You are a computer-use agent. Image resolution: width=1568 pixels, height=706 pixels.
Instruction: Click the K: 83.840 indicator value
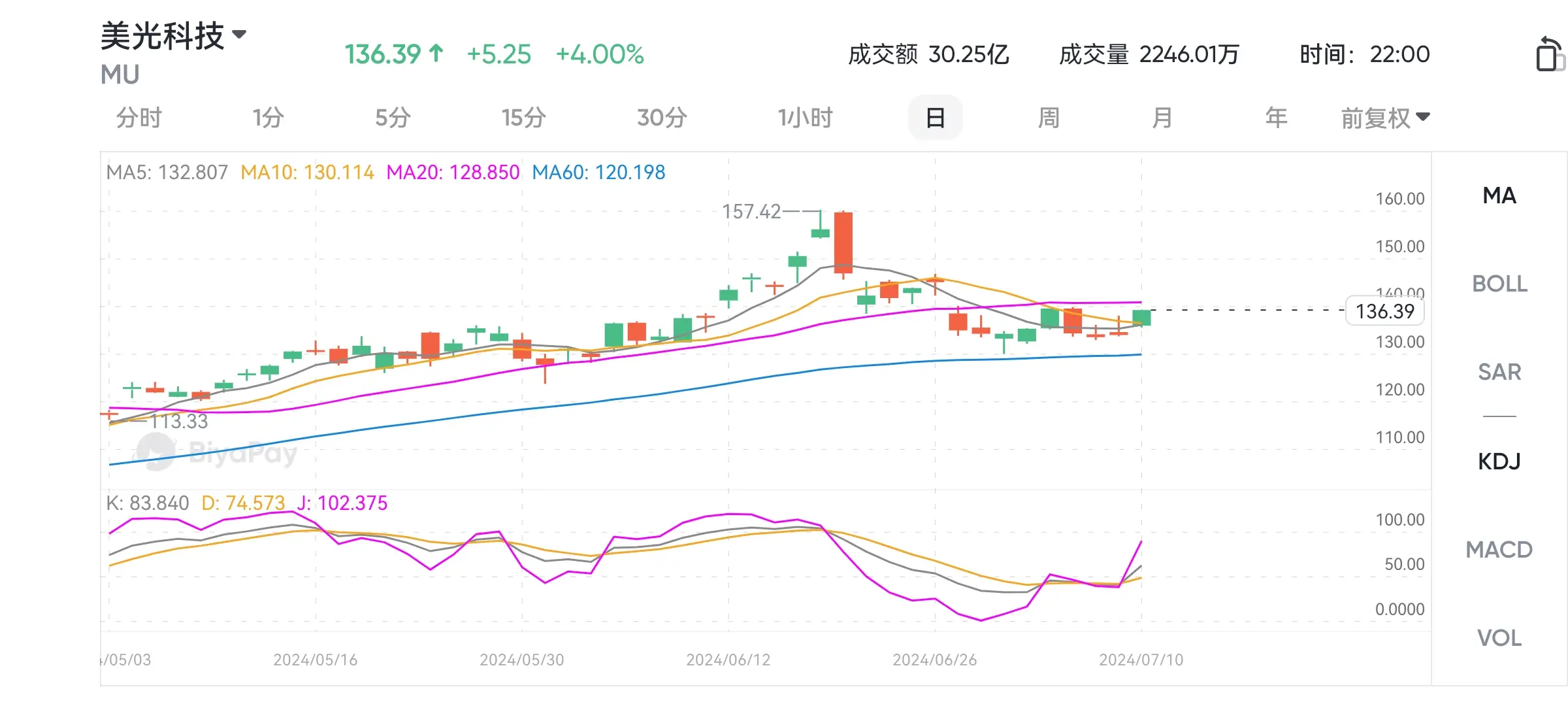[148, 503]
